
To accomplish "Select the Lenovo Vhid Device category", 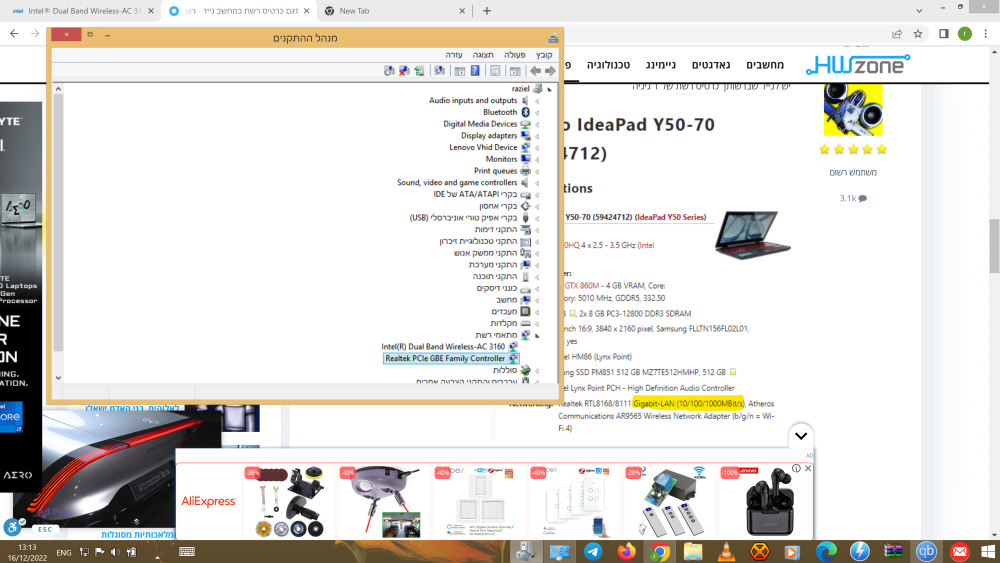I will click(483, 147).
